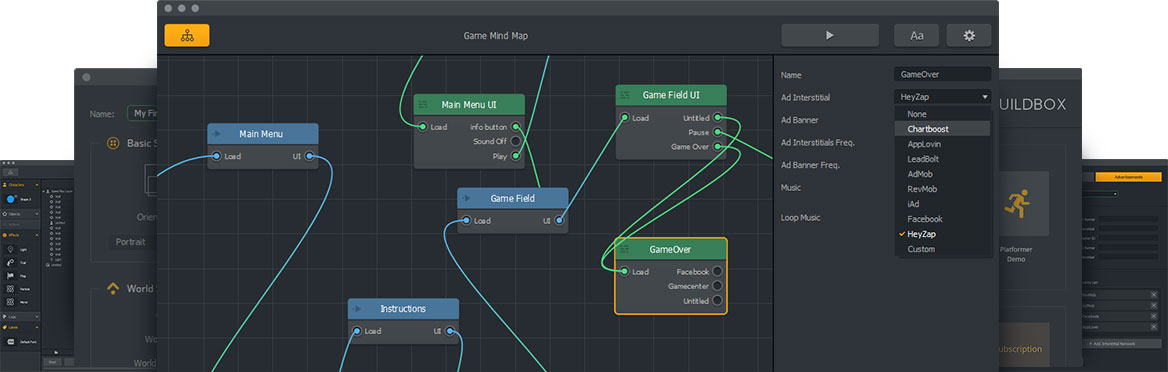Click the GameOver name input field
Image resolution: width=1168 pixels, height=372 pixels.
coord(942,75)
